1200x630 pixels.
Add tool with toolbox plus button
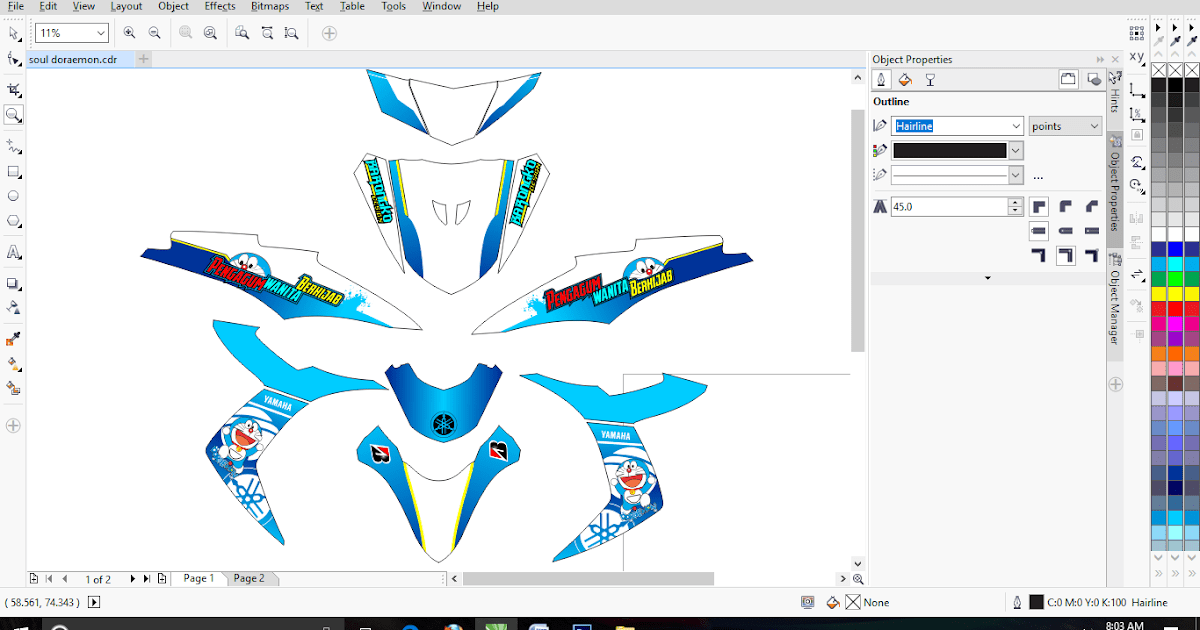click(x=13, y=425)
